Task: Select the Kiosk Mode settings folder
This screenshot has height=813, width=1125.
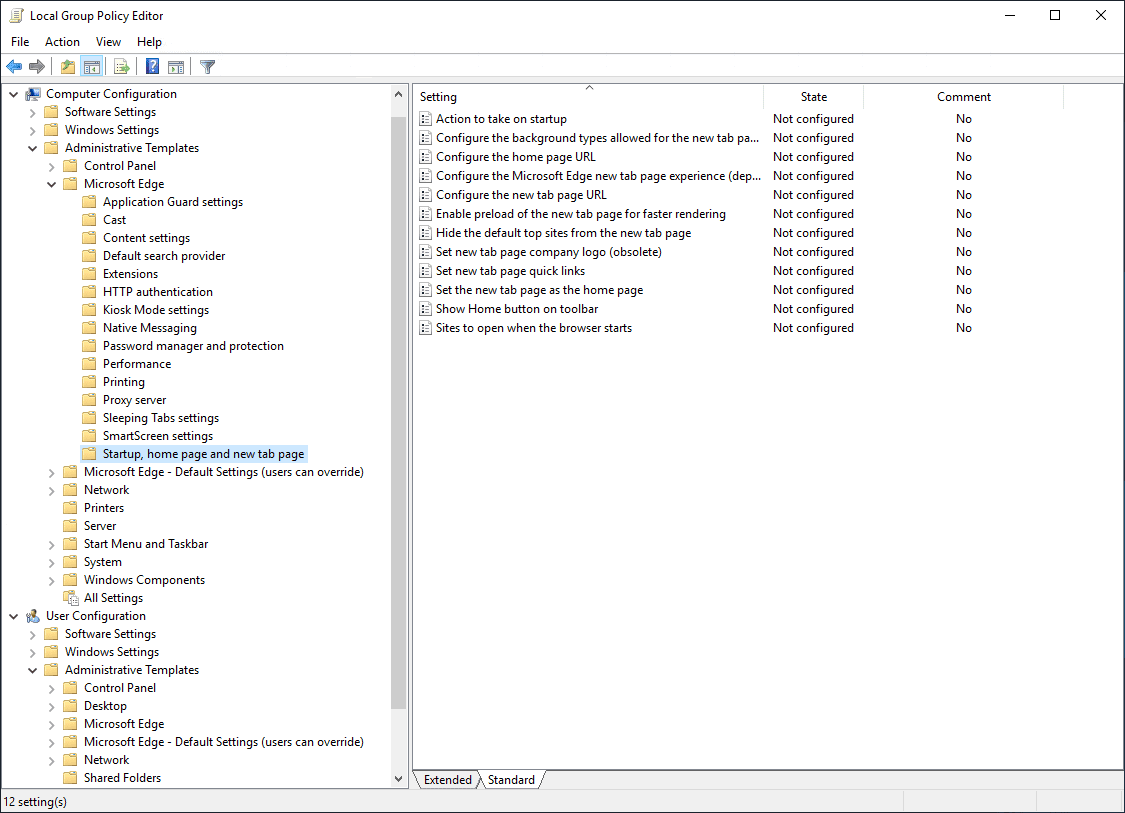Action: point(156,310)
